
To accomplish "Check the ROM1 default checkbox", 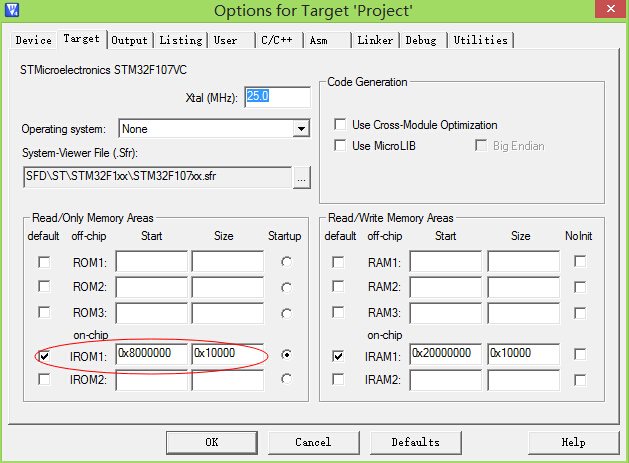I will (x=44, y=262).
